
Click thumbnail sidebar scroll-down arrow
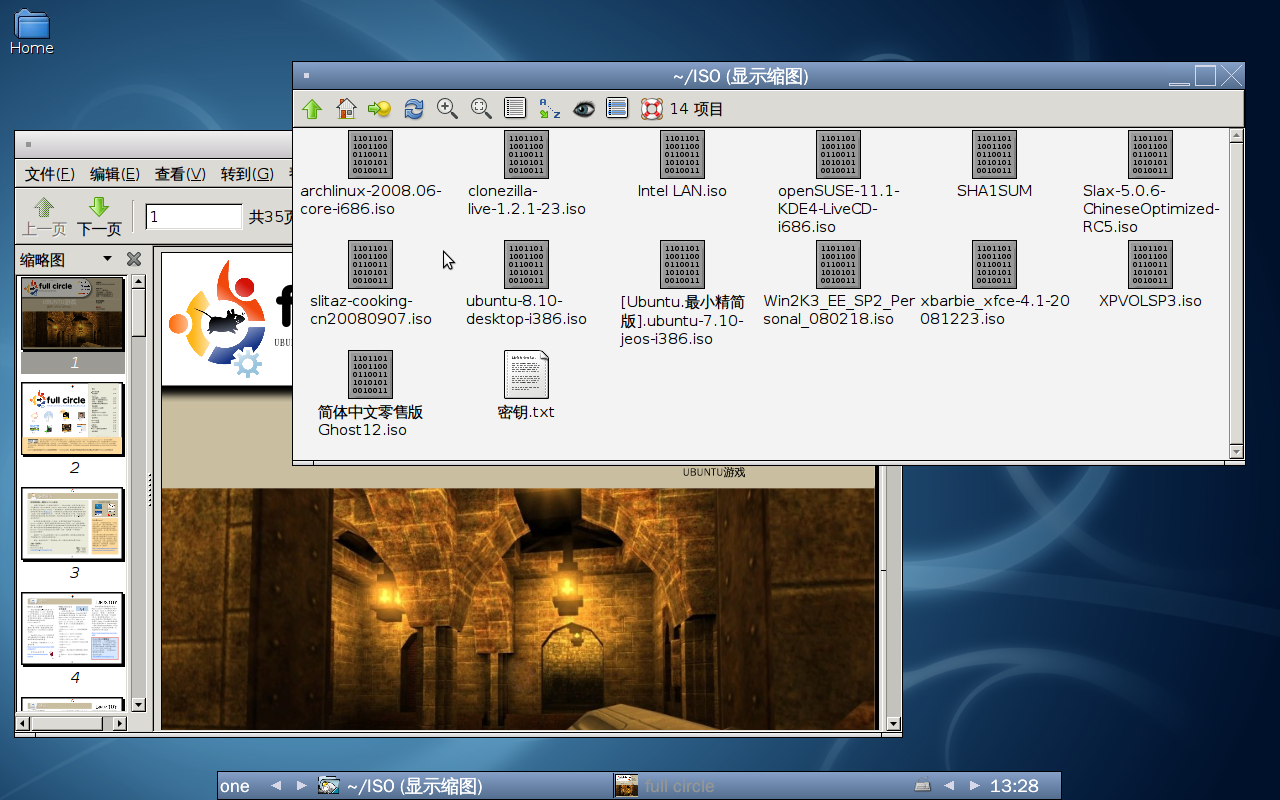coord(138,705)
